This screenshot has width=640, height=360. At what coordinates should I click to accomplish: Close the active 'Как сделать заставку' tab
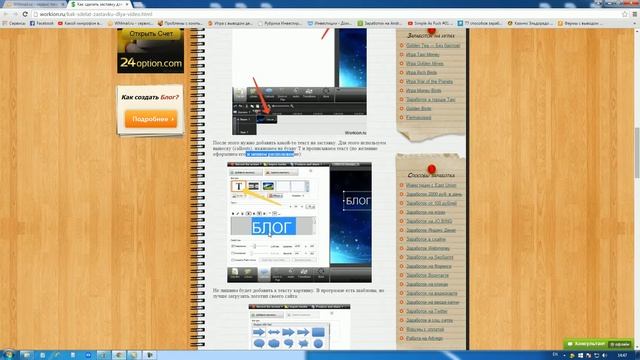127,4
